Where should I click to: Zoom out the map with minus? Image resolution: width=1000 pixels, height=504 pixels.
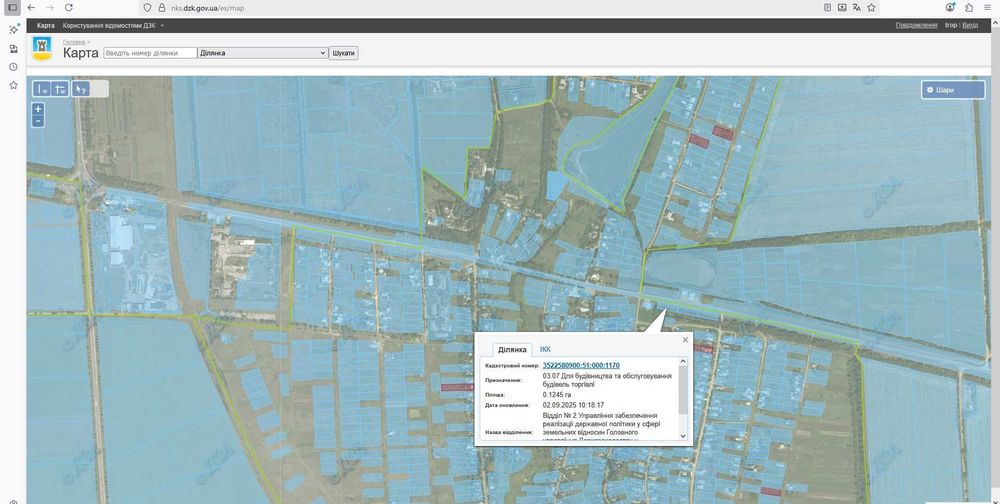point(38,121)
